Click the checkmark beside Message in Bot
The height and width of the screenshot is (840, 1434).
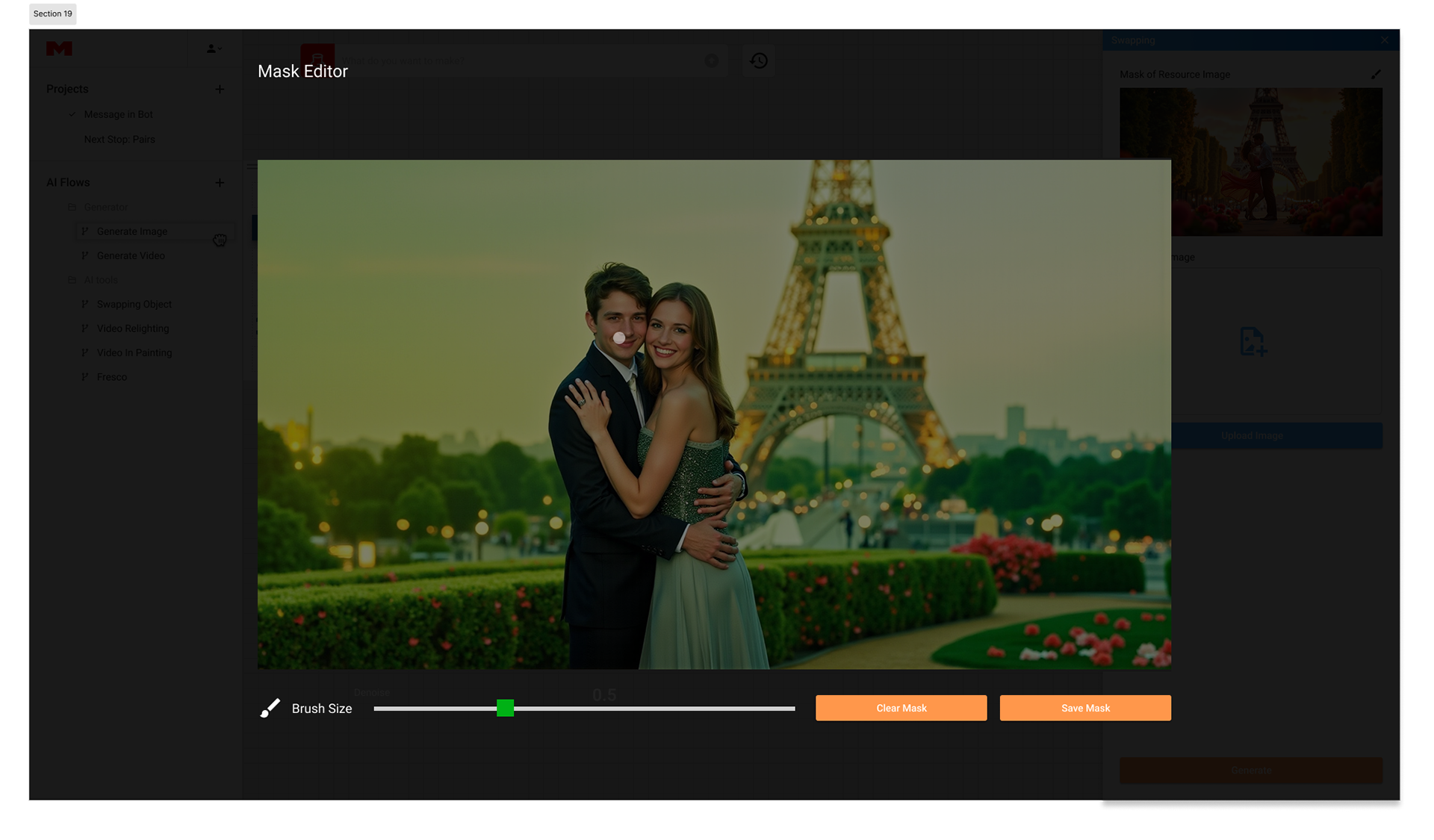(72, 114)
